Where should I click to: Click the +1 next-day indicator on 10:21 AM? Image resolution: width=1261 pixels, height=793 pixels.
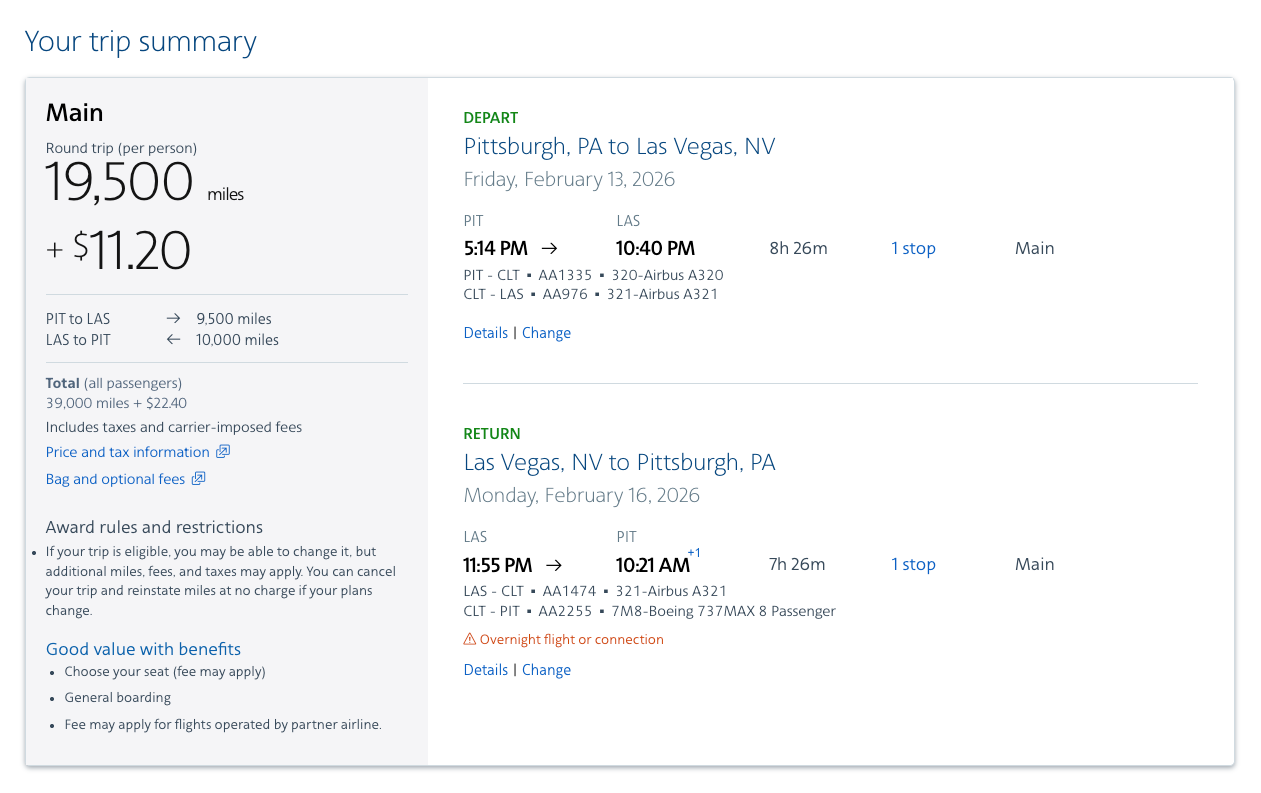click(x=694, y=551)
